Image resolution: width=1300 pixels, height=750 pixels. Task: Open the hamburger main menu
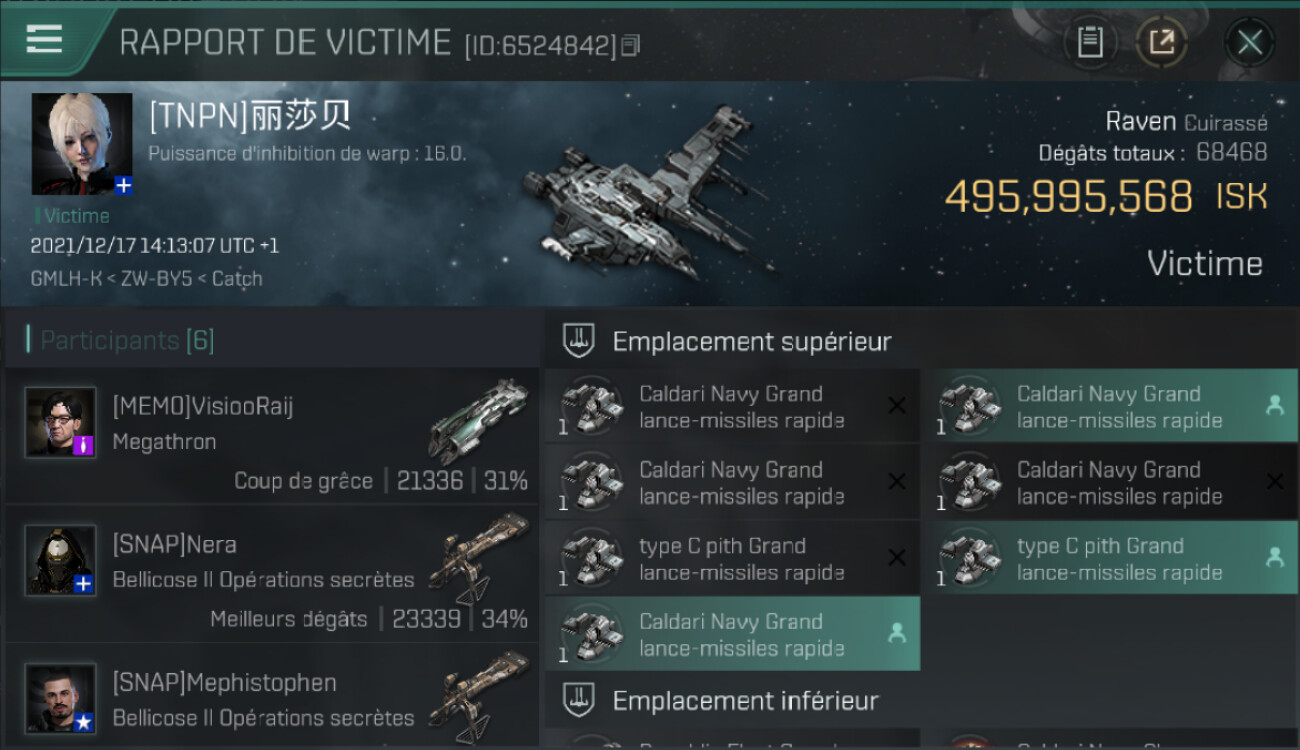[44, 40]
